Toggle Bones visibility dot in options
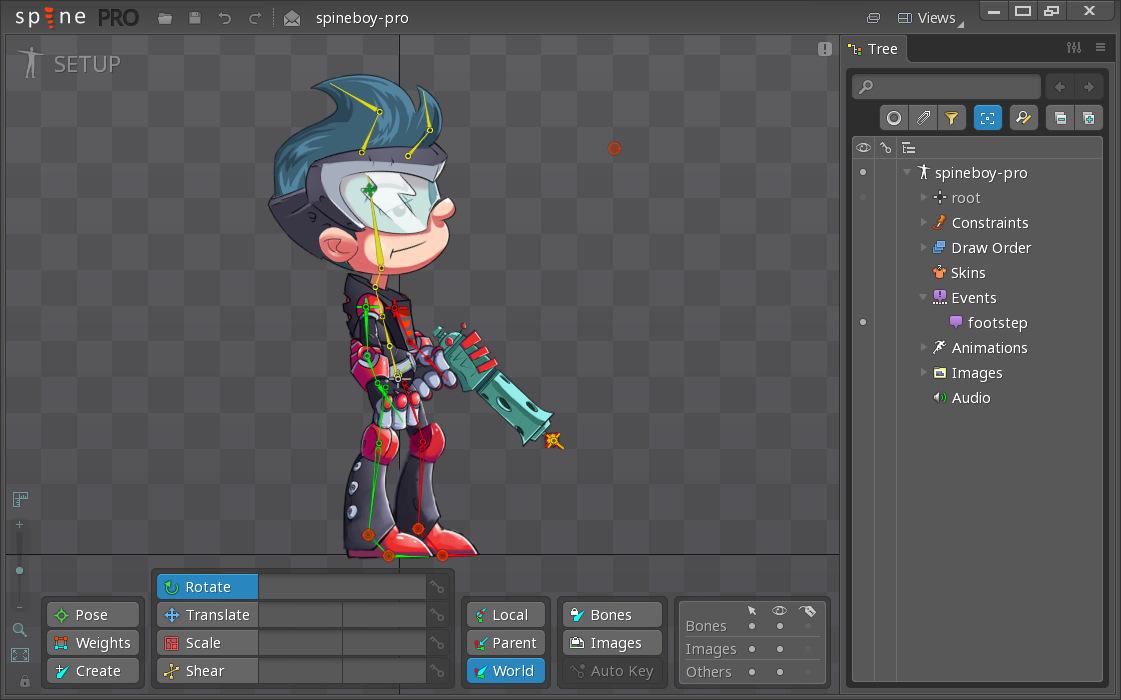Screen dimensions: 1121x700 point(780,626)
